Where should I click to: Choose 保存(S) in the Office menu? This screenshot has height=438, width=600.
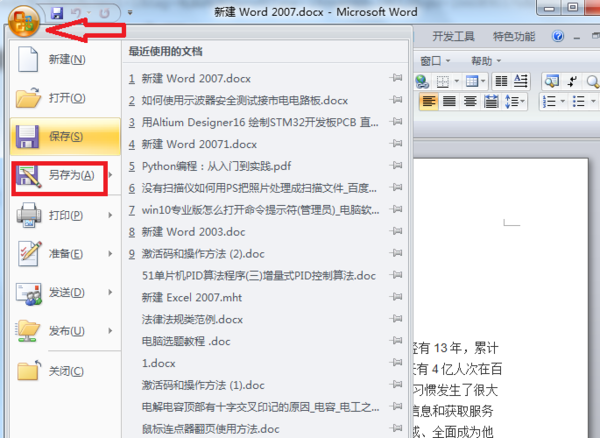pos(65,136)
